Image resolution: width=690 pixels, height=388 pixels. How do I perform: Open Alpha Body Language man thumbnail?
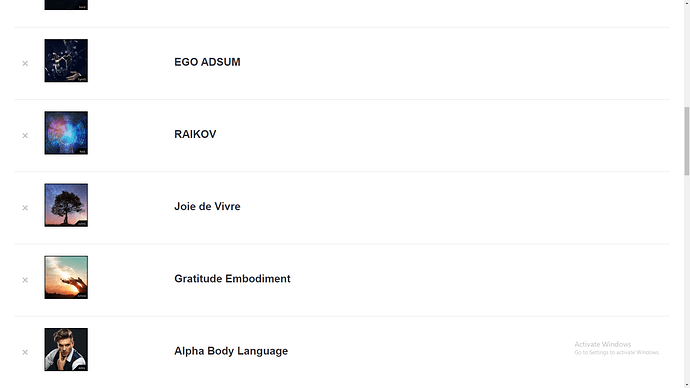[x=66, y=349]
